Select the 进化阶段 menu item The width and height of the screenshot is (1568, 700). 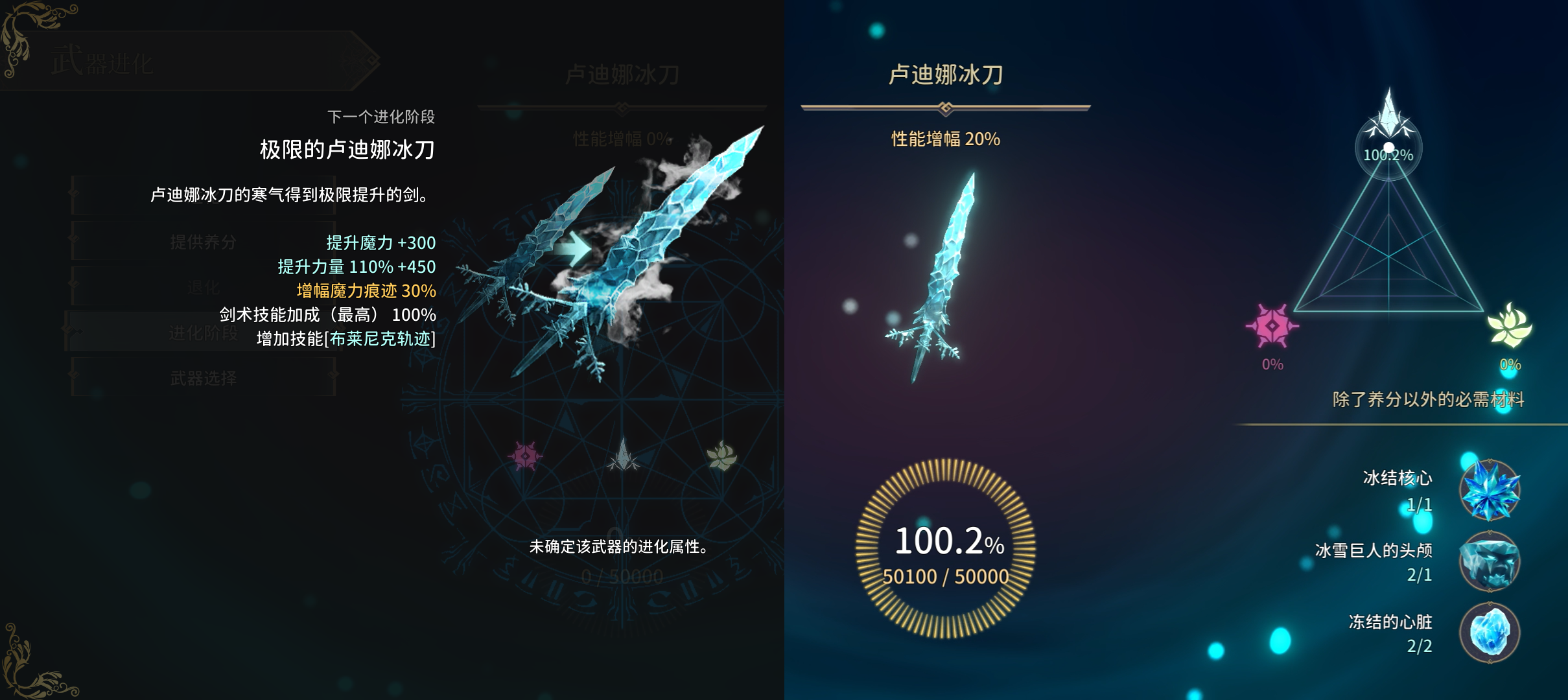coord(204,332)
